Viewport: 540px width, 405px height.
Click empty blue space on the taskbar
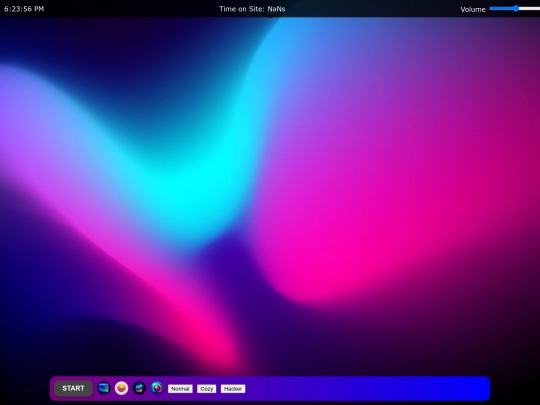click(365, 388)
